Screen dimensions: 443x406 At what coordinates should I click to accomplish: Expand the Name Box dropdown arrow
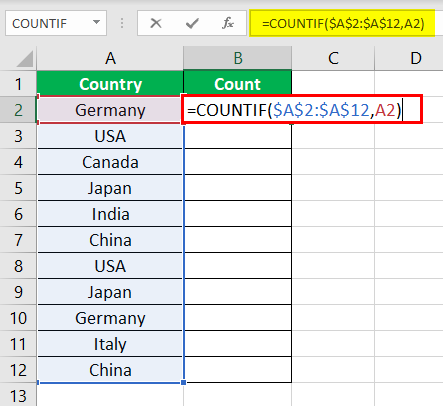96,23
